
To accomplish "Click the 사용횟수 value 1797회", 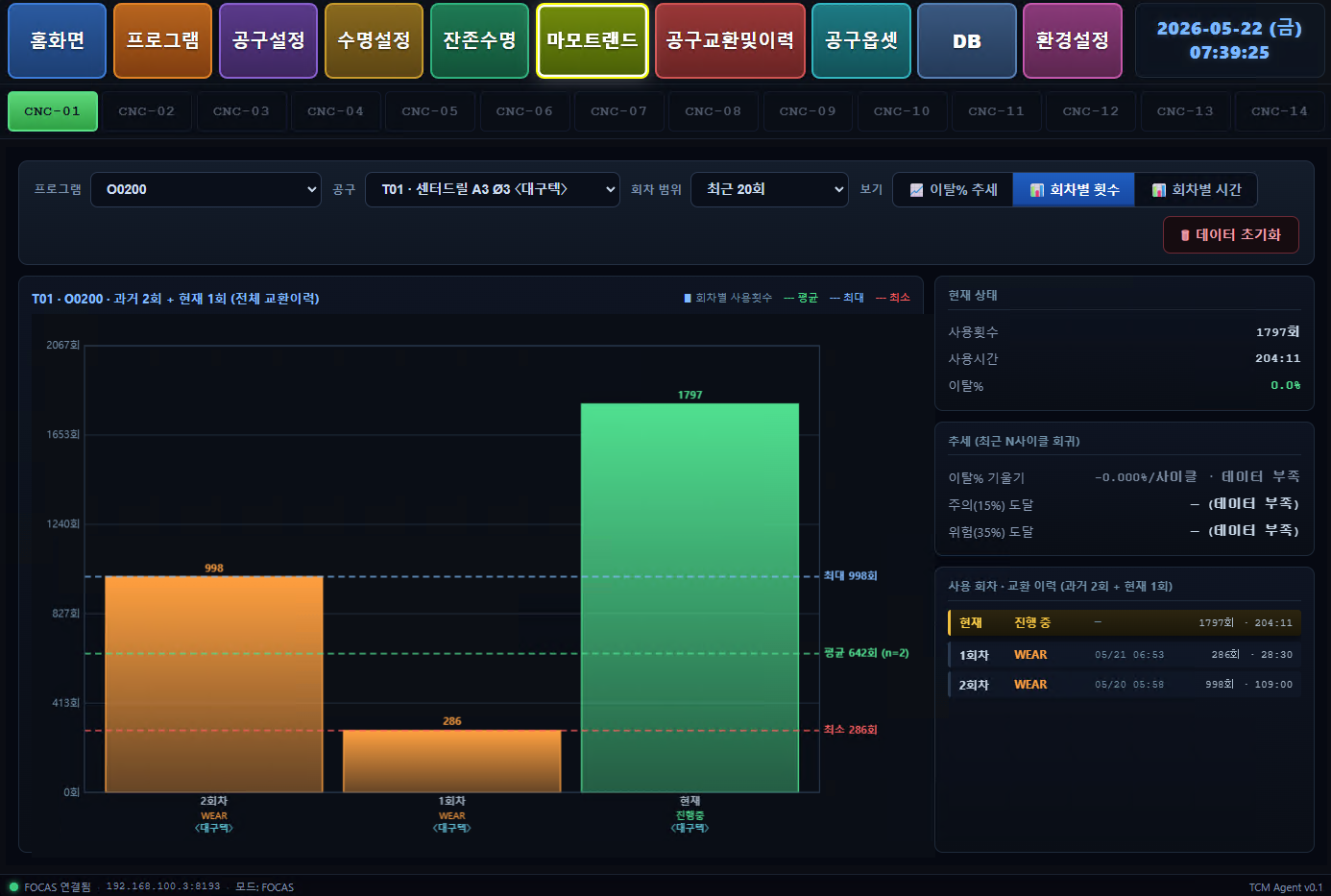I will click(1278, 331).
